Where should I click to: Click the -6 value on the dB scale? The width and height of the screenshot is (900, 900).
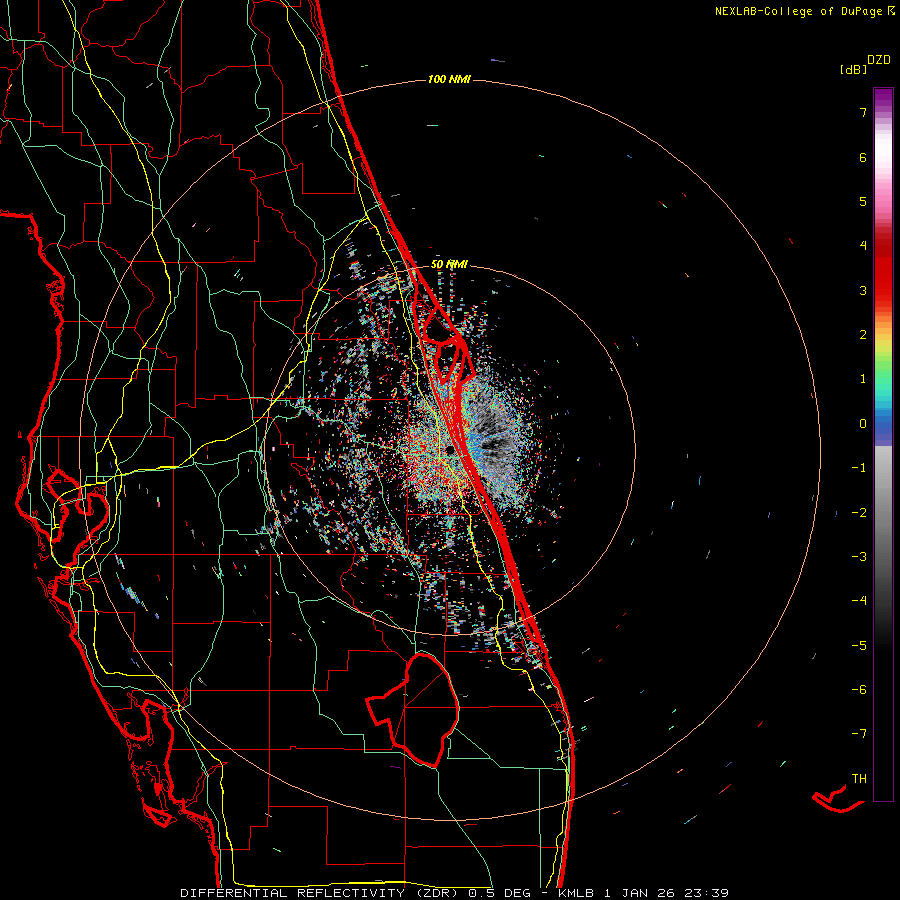click(x=859, y=690)
